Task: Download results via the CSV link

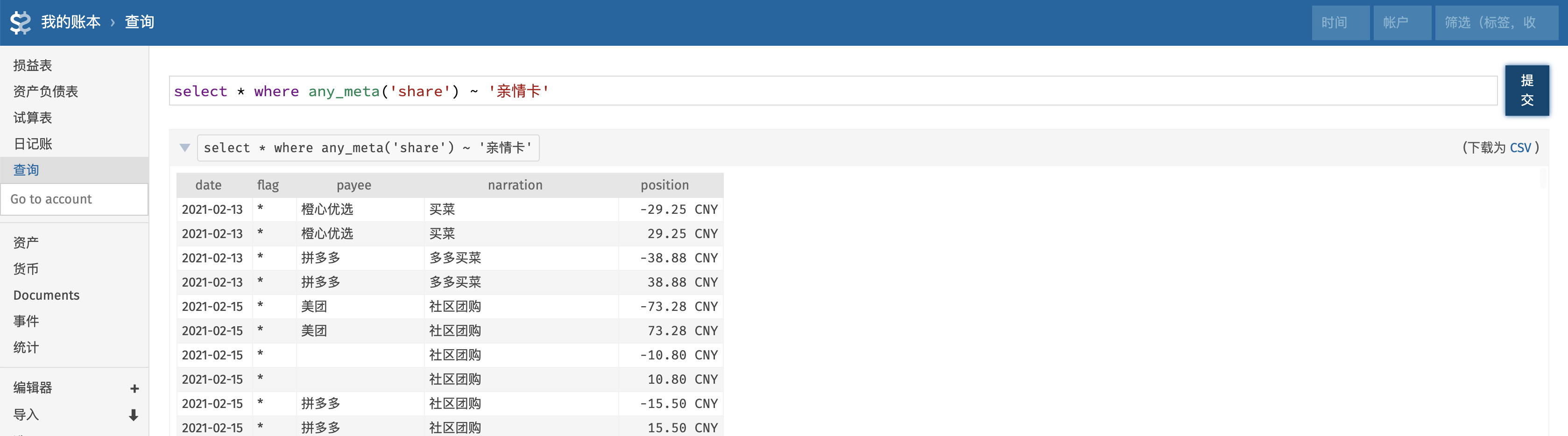Action: (x=1520, y=148)
